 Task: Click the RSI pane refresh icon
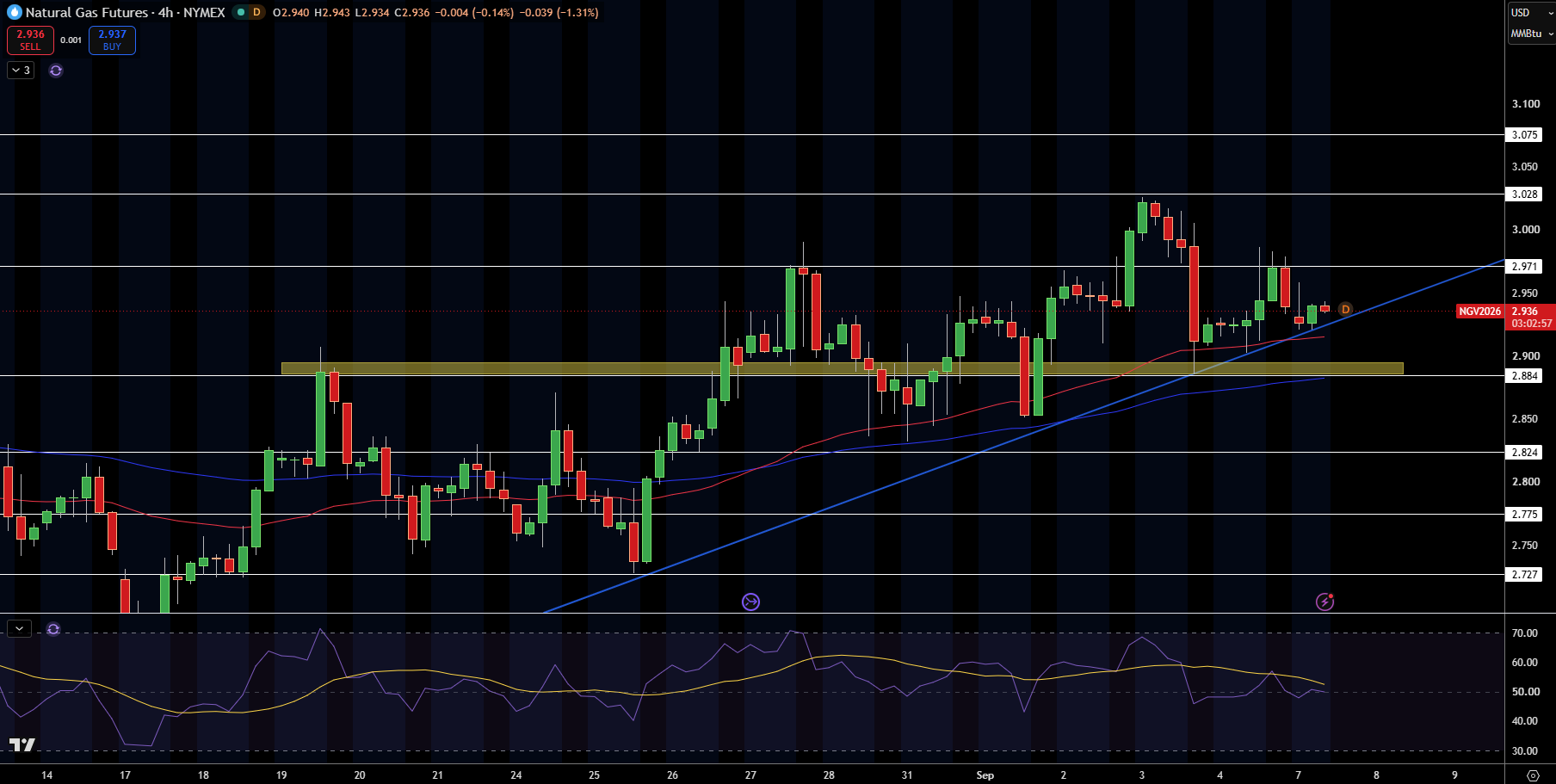pyautogui.click(x=53, y=629)
